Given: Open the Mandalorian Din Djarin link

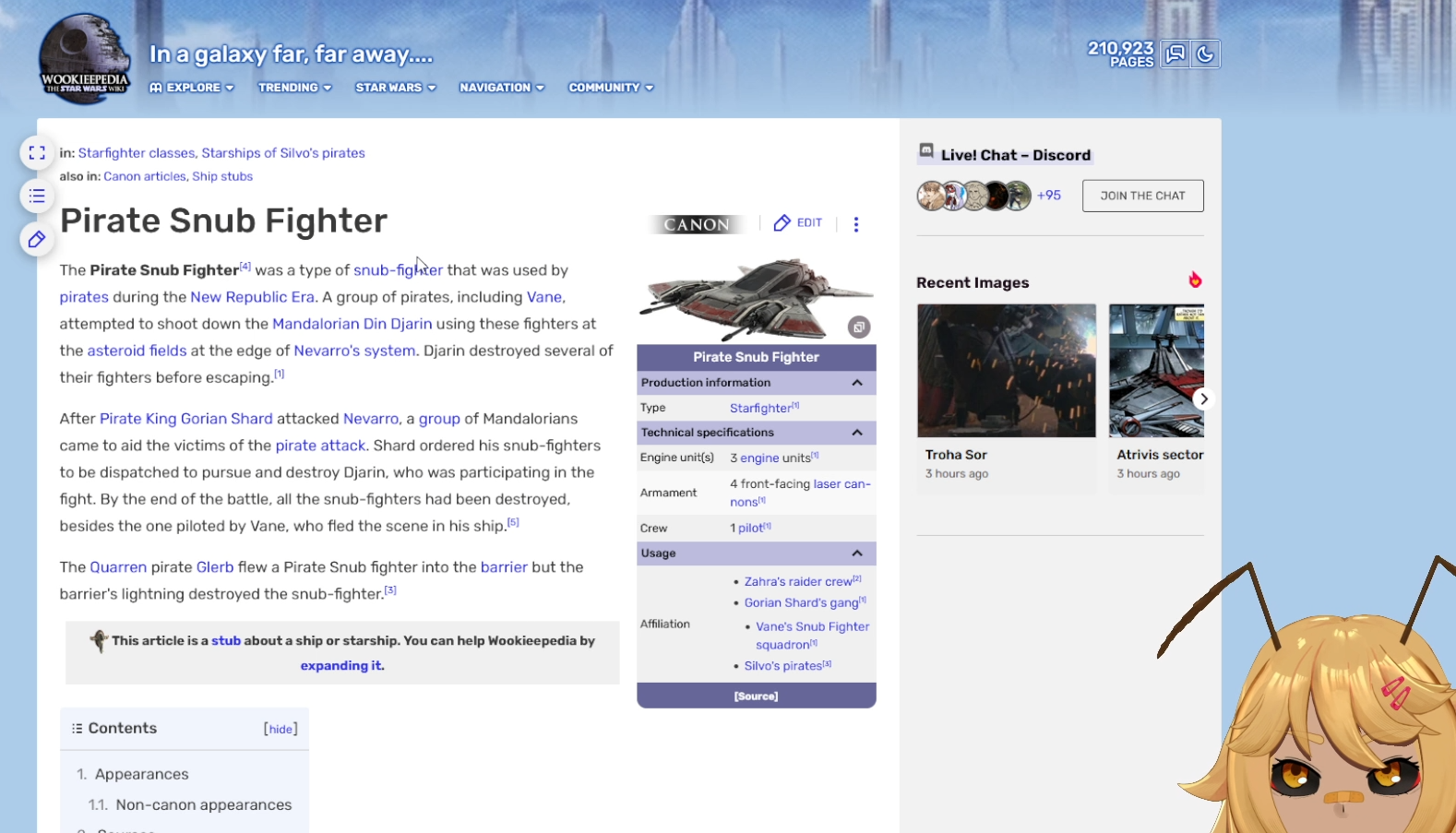Looking at the screenshot, I should 352,324.
